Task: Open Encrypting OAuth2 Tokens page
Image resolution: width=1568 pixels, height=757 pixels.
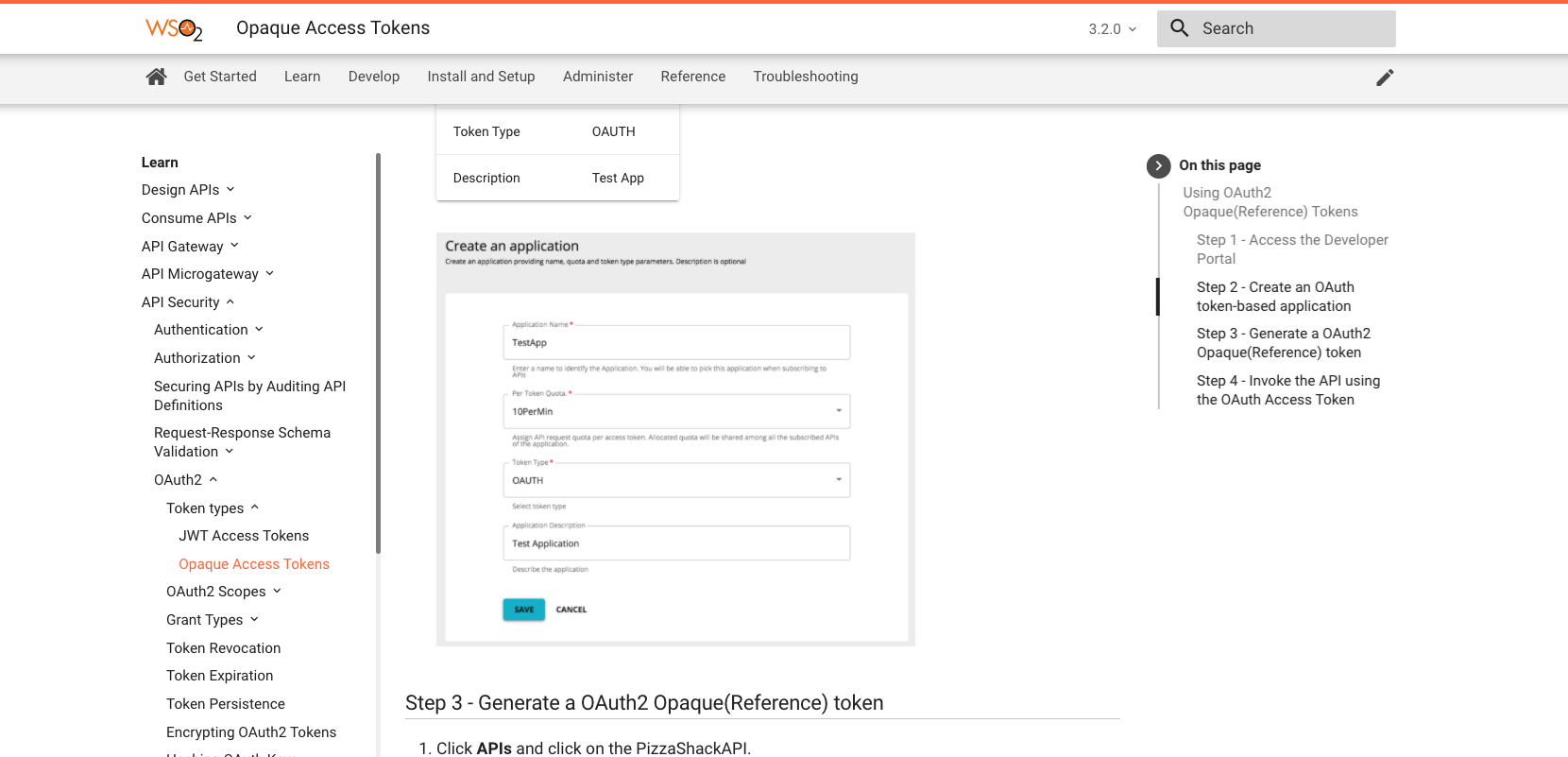Action: (x=251, y=732)
